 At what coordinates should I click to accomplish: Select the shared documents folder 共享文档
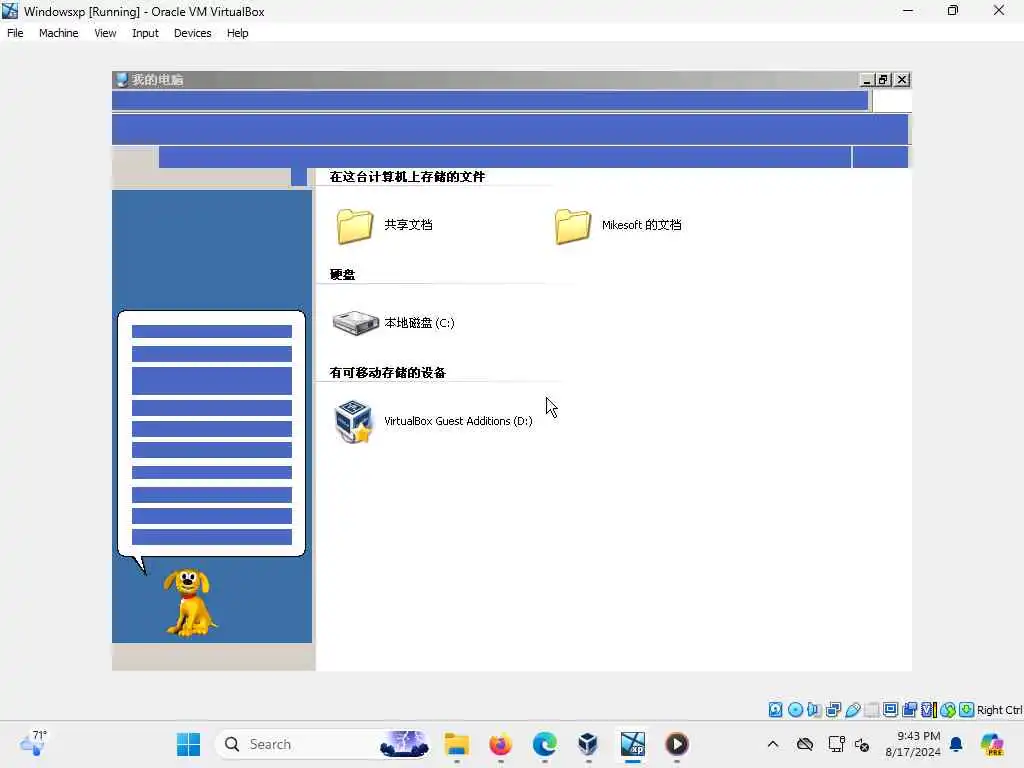tap(384, 226)
